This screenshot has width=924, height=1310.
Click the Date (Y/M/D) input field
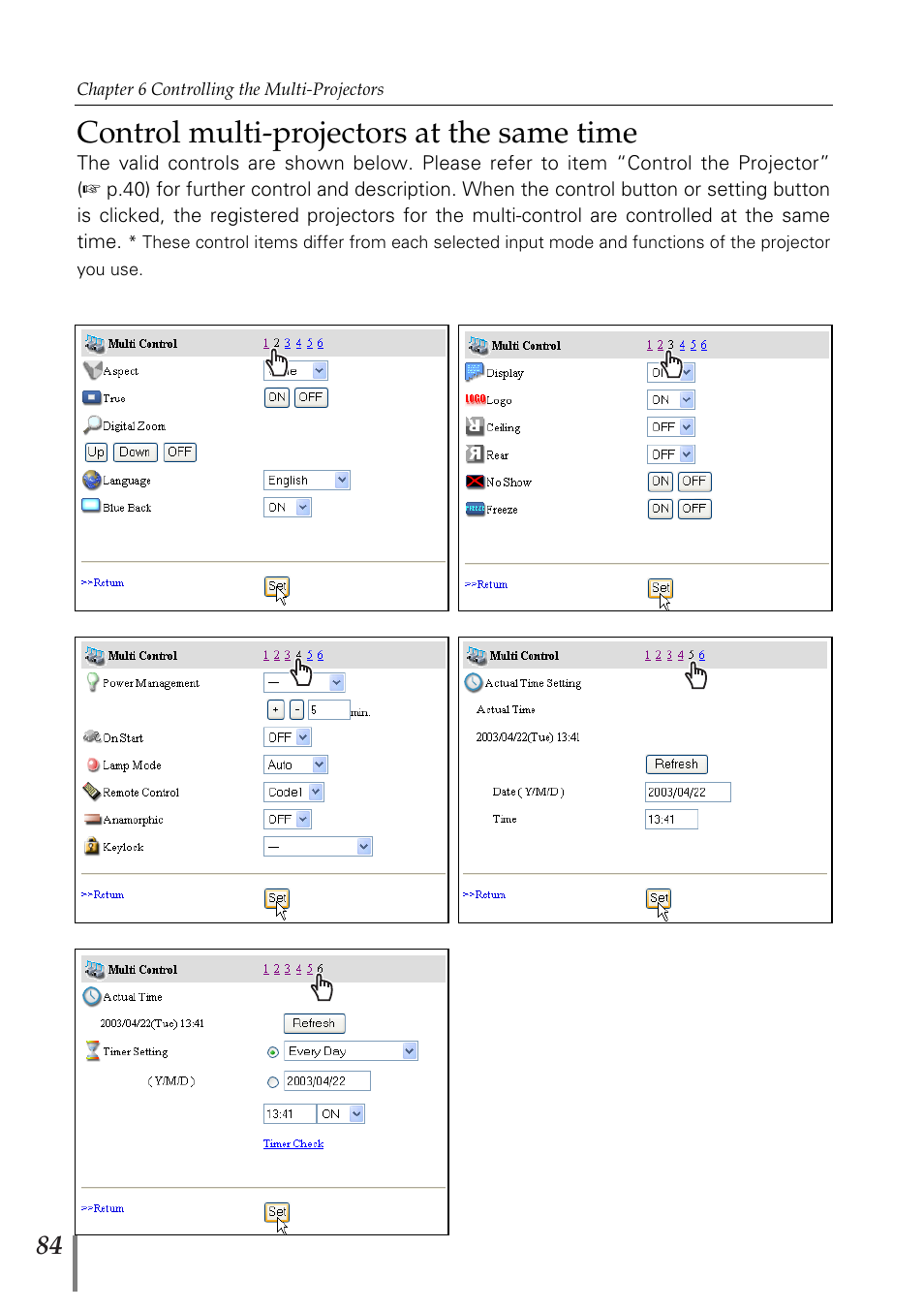[x=688, y=792]
